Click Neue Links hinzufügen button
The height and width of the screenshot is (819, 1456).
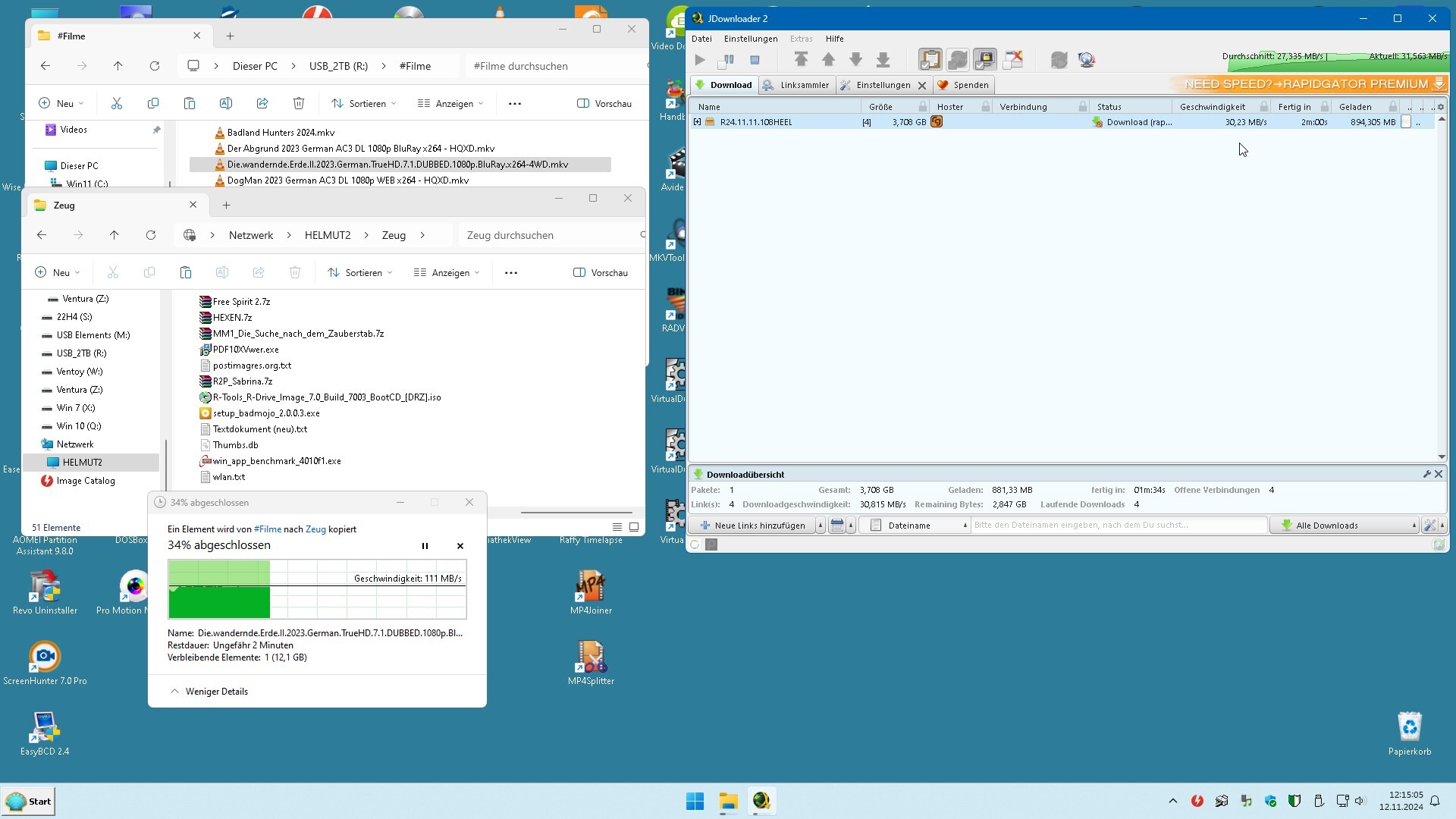(x=752, y=525)
